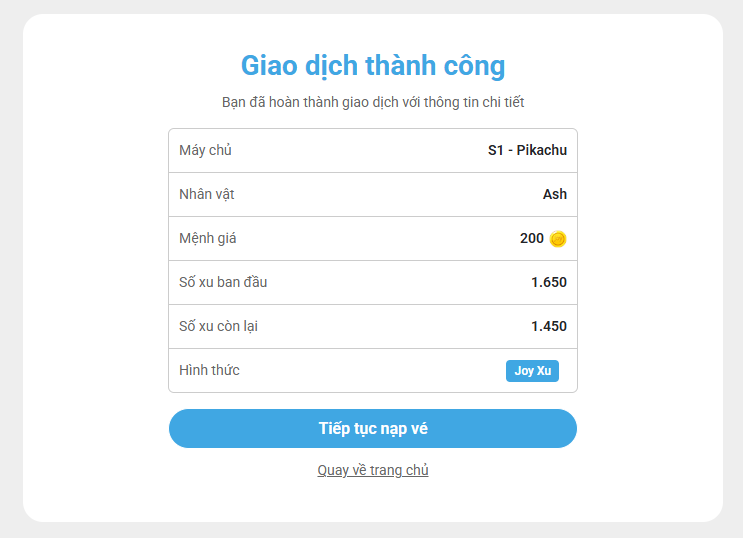This screenshot has width=743, height=538.
Task: Select the Số xu còn lại label
Action: click(x=219, y=326)
